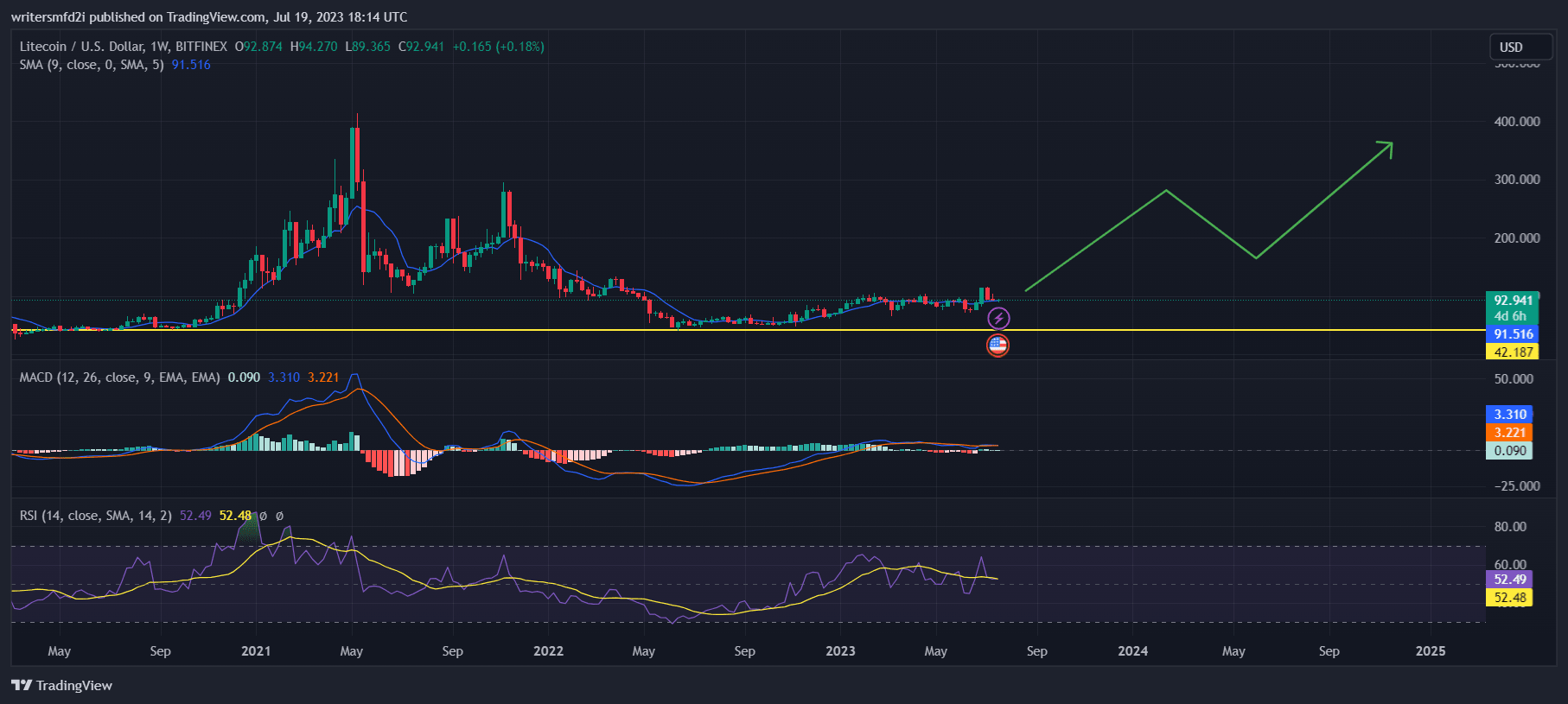Select the 2025 time axis label
This screenshot has height=704, width=1568.
1430,651
